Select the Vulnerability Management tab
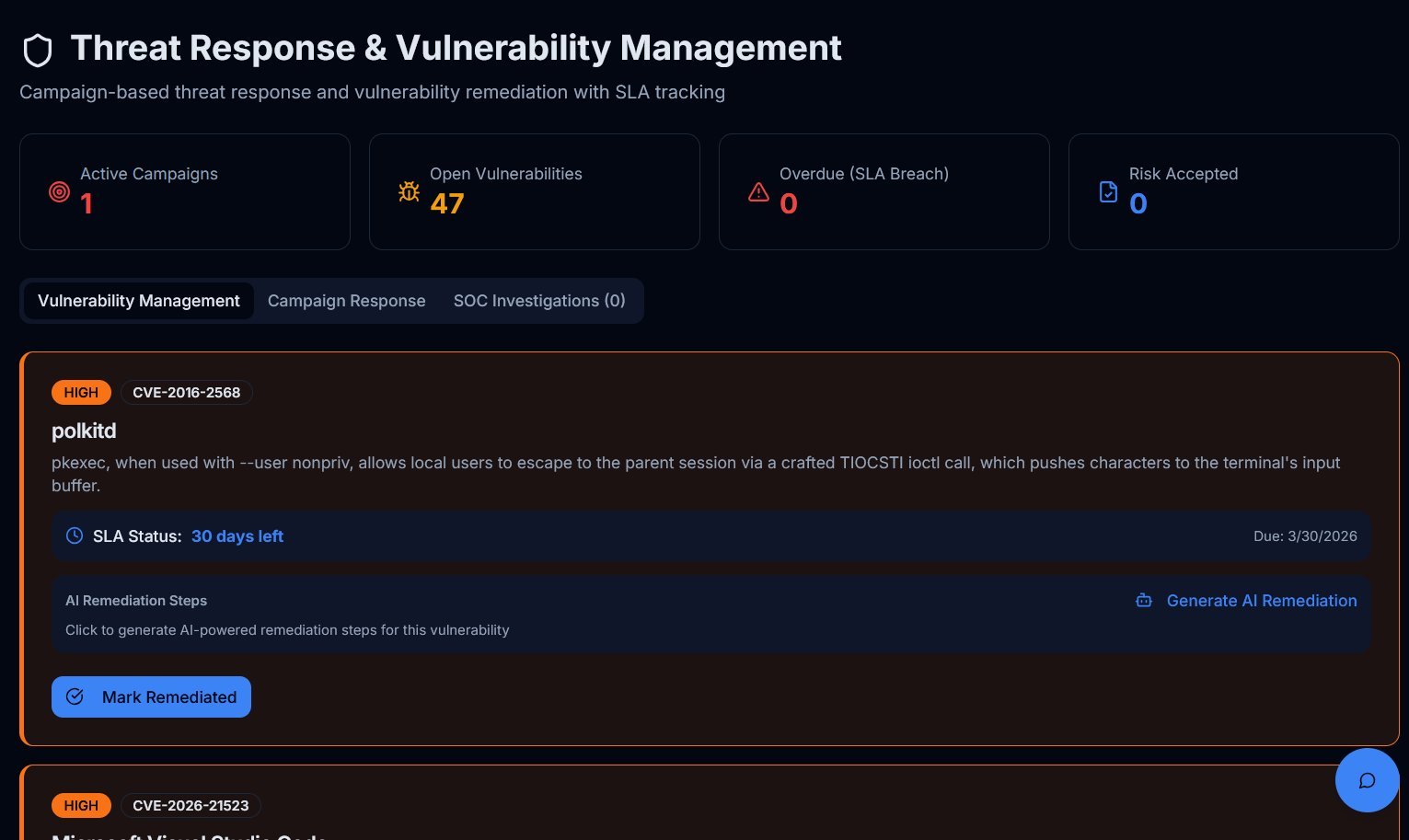The height and width of the screenshot is (840, 1409). (x=138, y=301)
